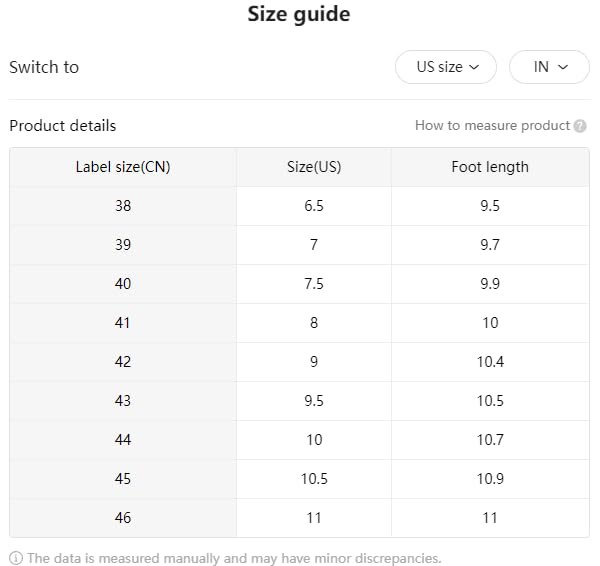
Task: Open the US size dropdown
Action: click(446, 67)
